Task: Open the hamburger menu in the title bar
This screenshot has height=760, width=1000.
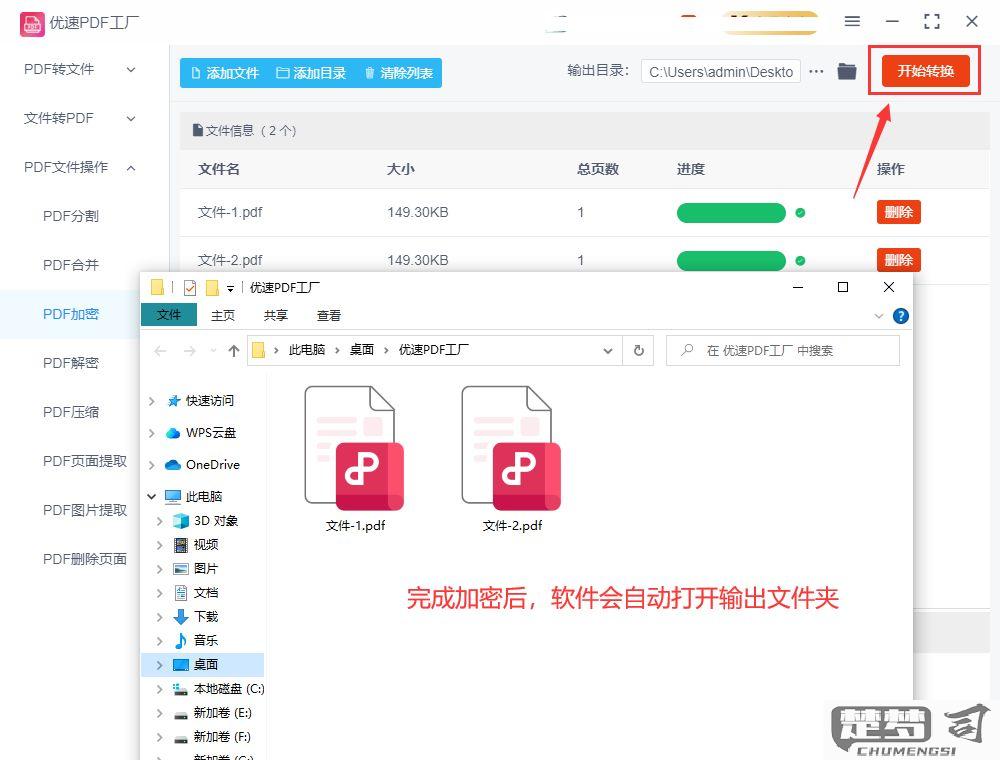Action: pos(852,22)
